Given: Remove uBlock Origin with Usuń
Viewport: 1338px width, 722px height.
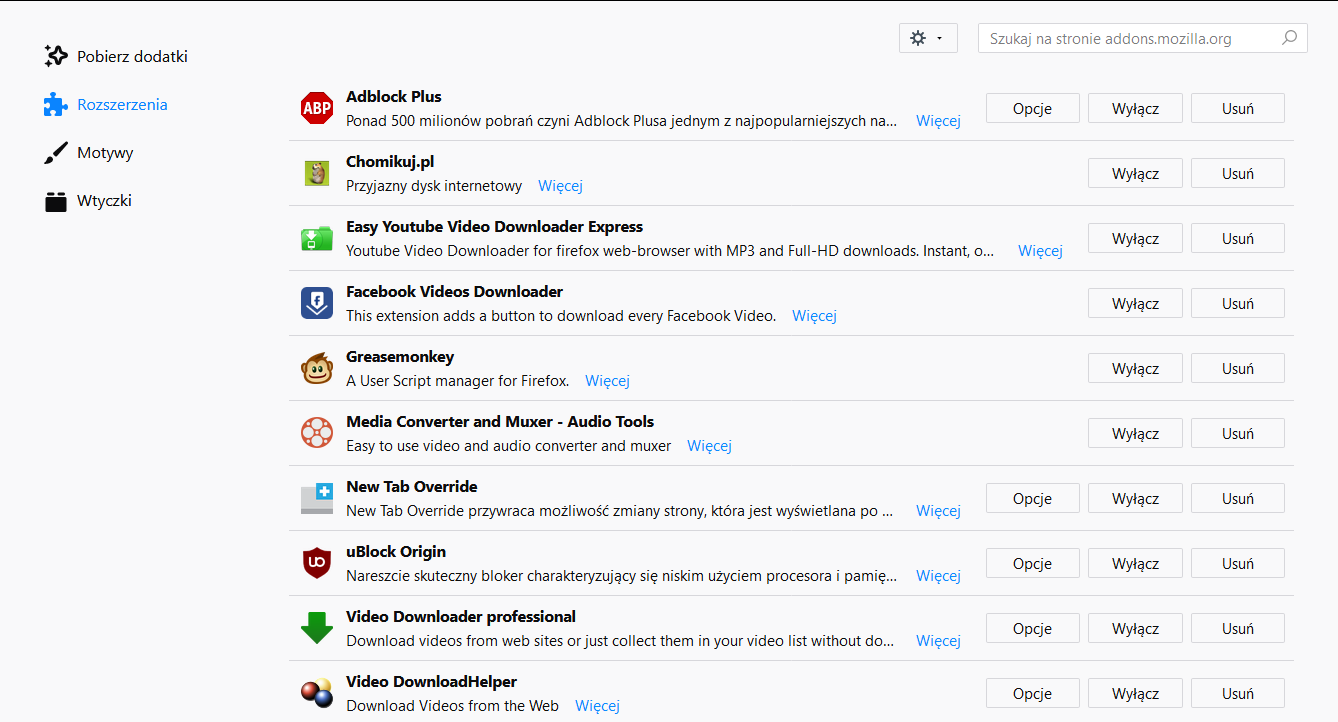Looking at the screenshot, I should [x=1237, y=563].
